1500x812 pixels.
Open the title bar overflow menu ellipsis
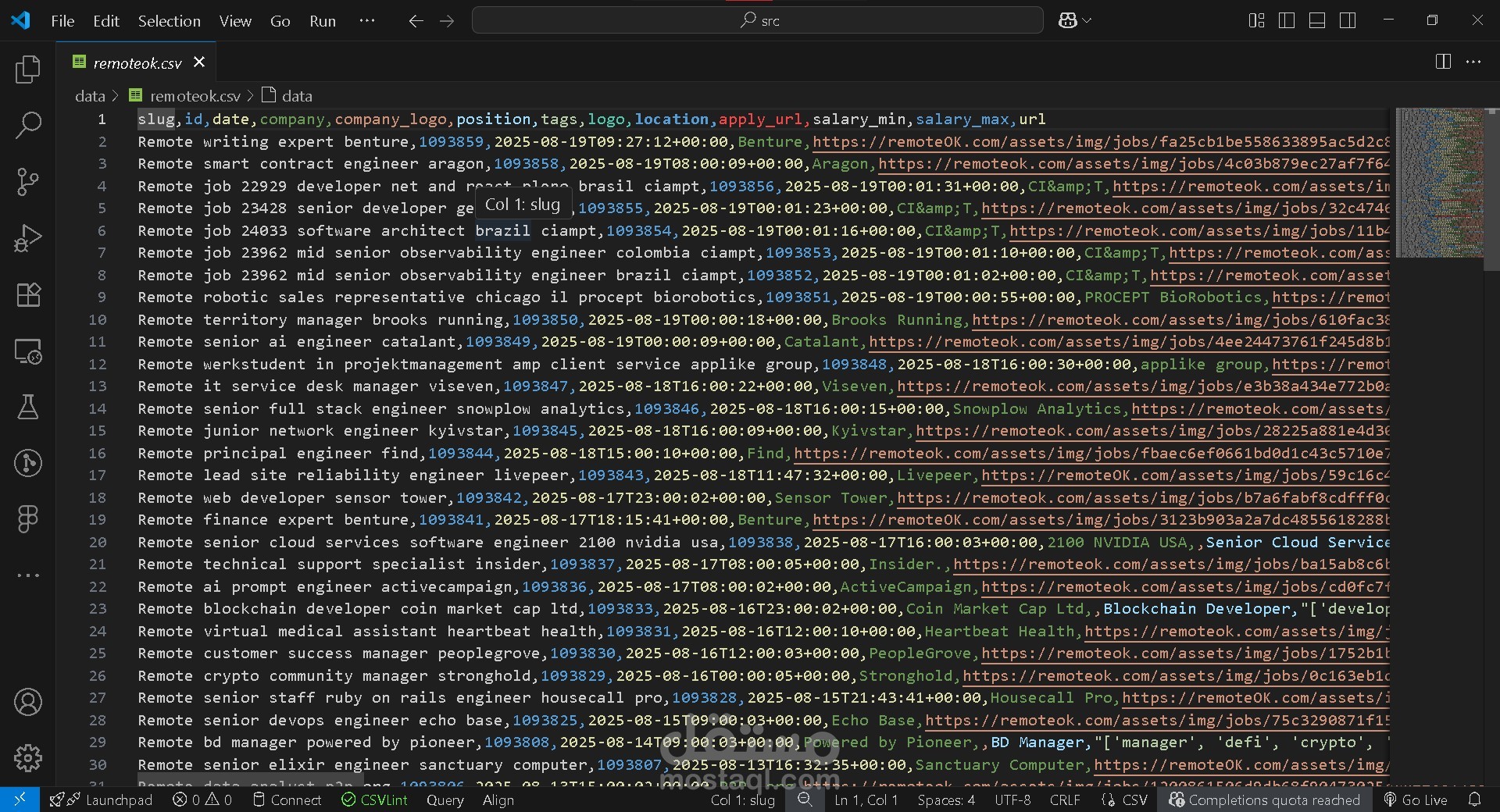(367, 21)
